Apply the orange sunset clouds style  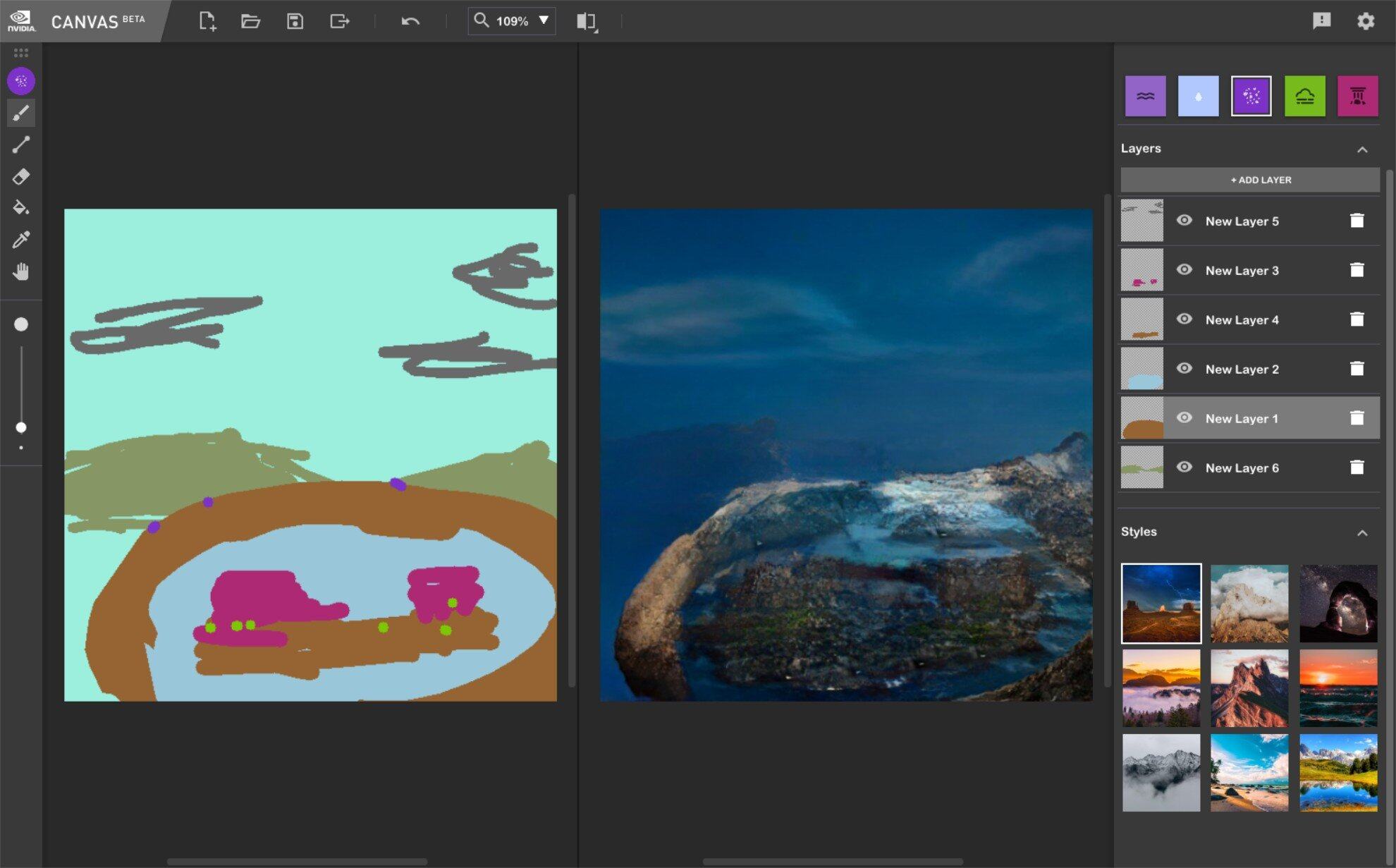pos(1161,688)
